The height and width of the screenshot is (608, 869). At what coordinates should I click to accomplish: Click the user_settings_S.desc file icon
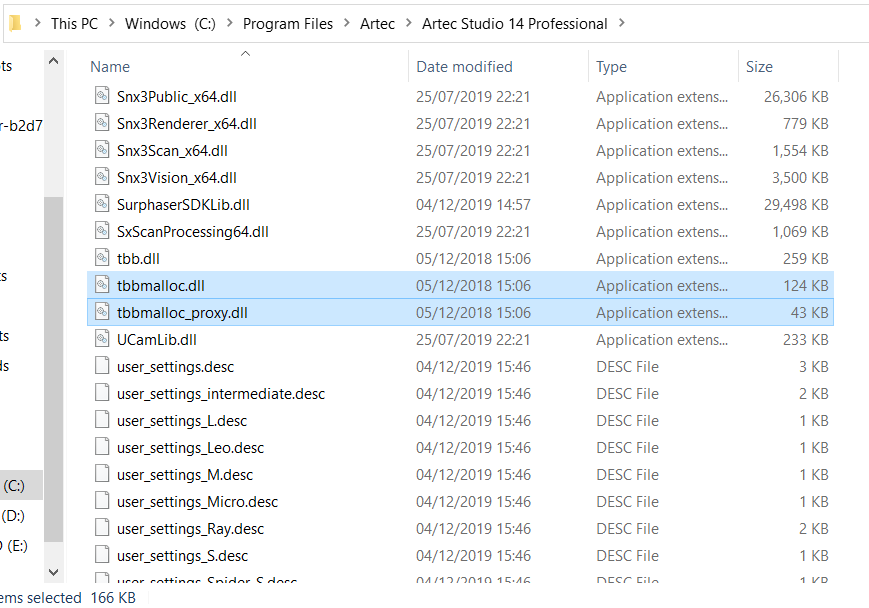(102, 555)
